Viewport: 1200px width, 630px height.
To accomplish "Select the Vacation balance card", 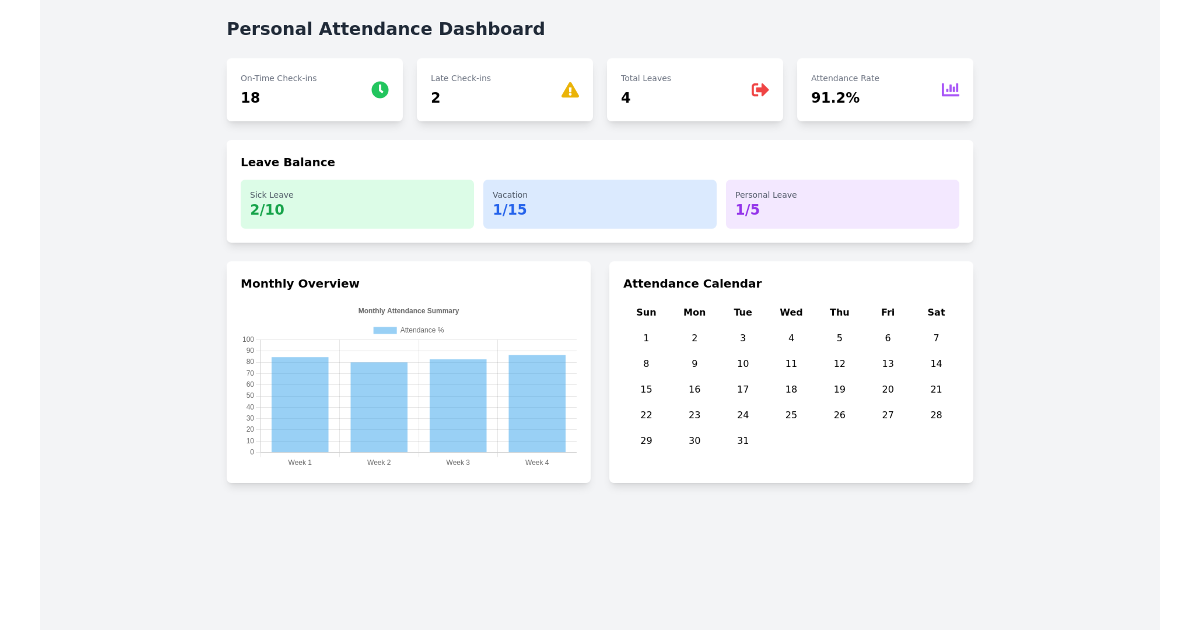I will 599,204.
